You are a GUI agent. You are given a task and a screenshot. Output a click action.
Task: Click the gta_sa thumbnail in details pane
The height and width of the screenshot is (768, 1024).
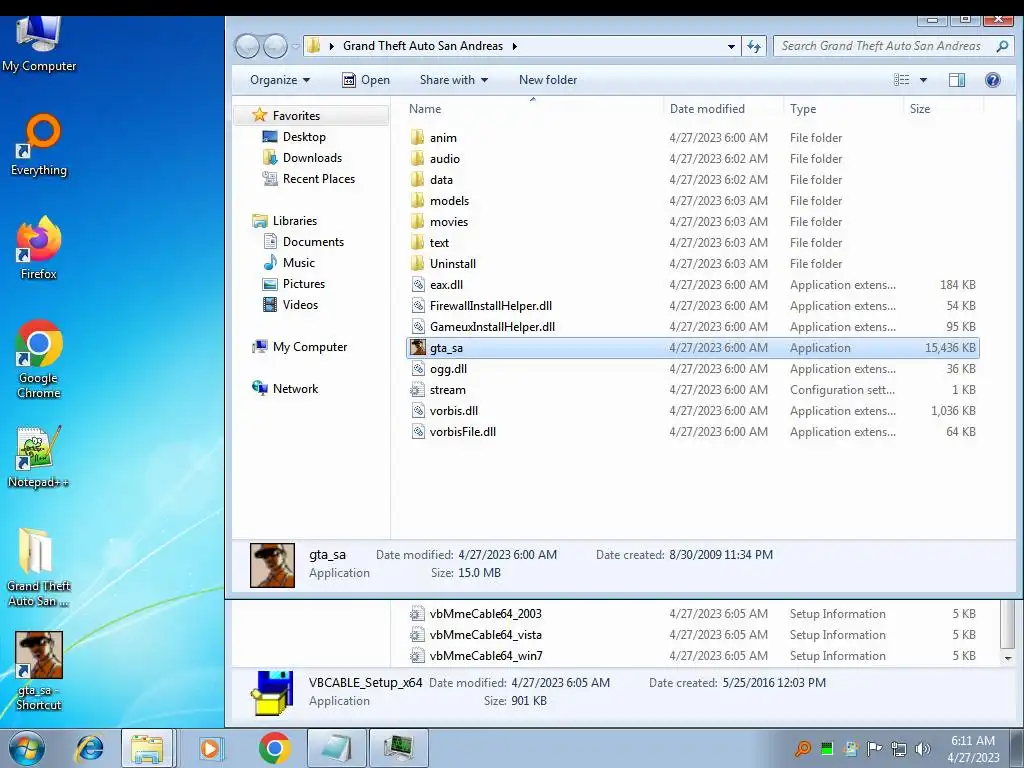(272, 565)
